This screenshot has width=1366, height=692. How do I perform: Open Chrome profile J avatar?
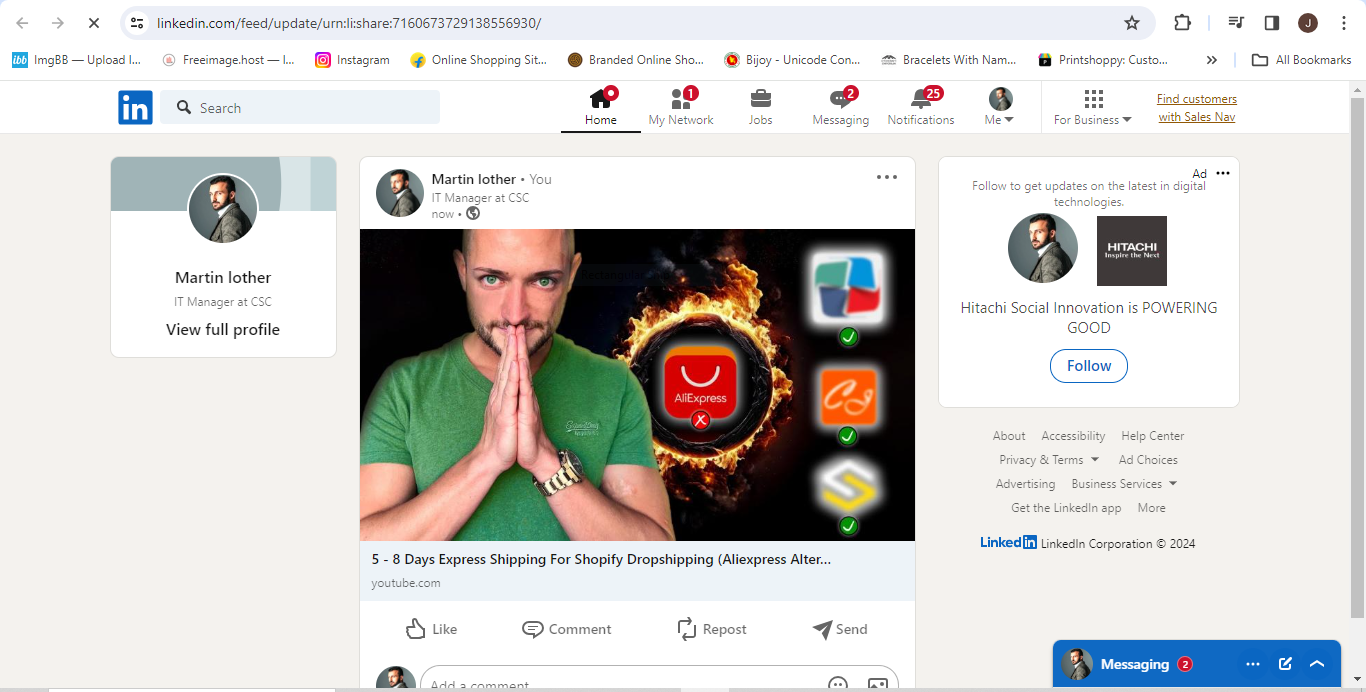pyautogui.click(x=1307, y=23)
